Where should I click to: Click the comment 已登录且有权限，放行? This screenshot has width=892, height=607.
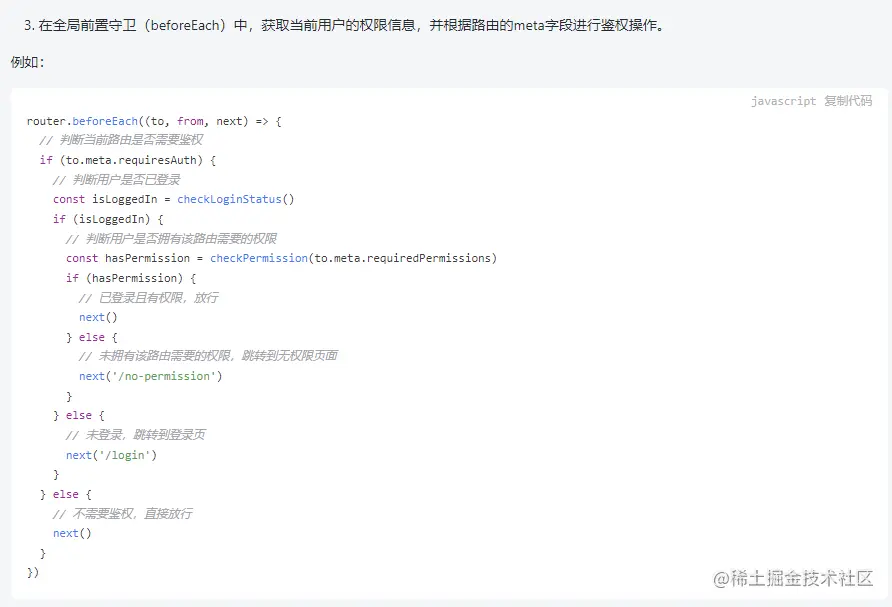148,298
